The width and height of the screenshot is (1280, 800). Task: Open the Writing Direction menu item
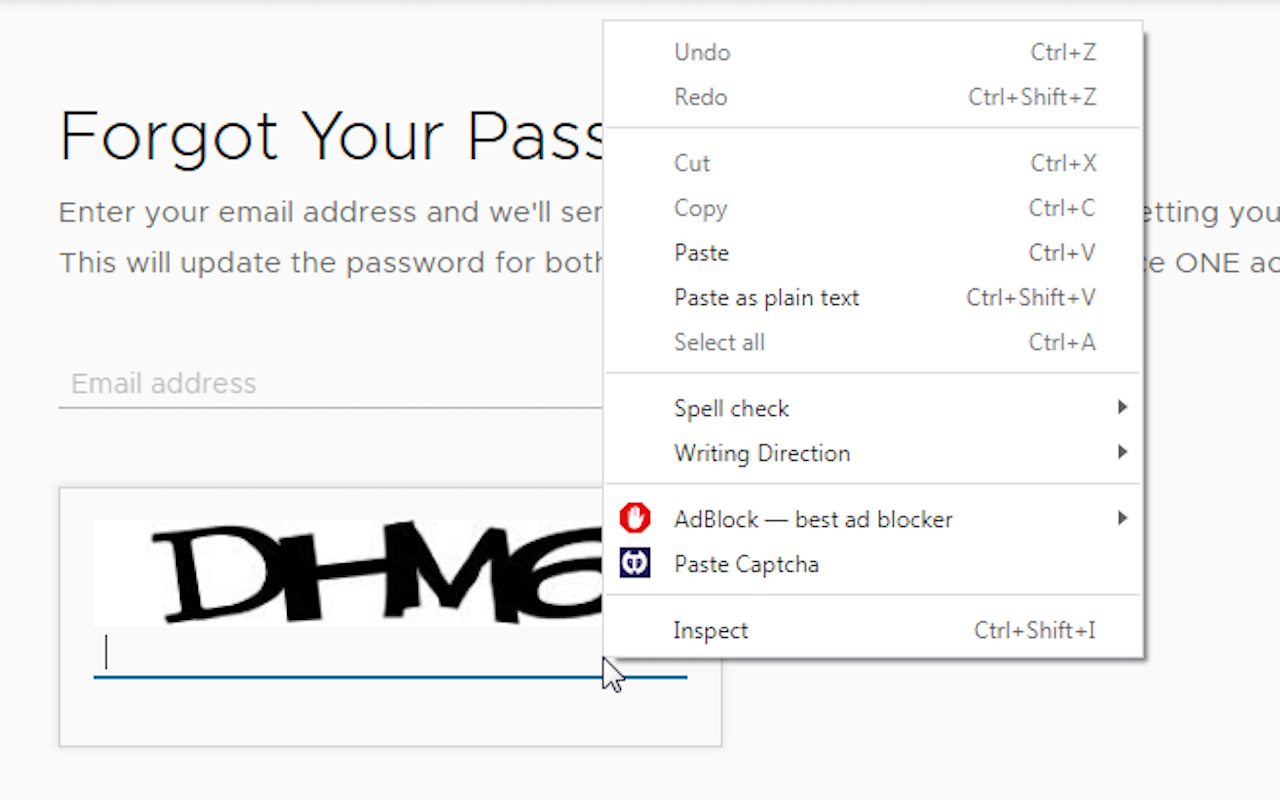tap(873, 453)
